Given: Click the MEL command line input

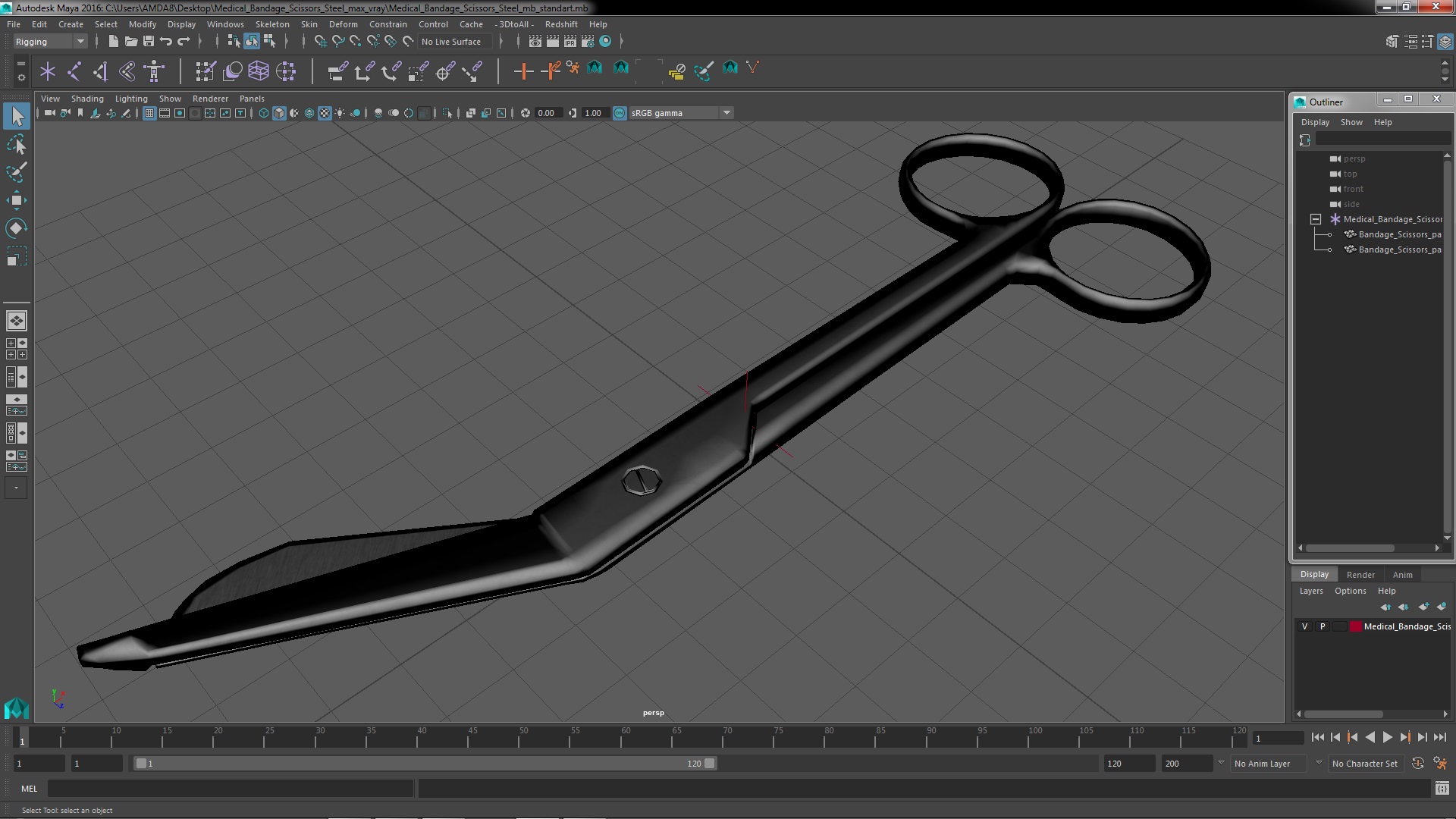Looking at the screenshot, I should (x=231, y=789).
